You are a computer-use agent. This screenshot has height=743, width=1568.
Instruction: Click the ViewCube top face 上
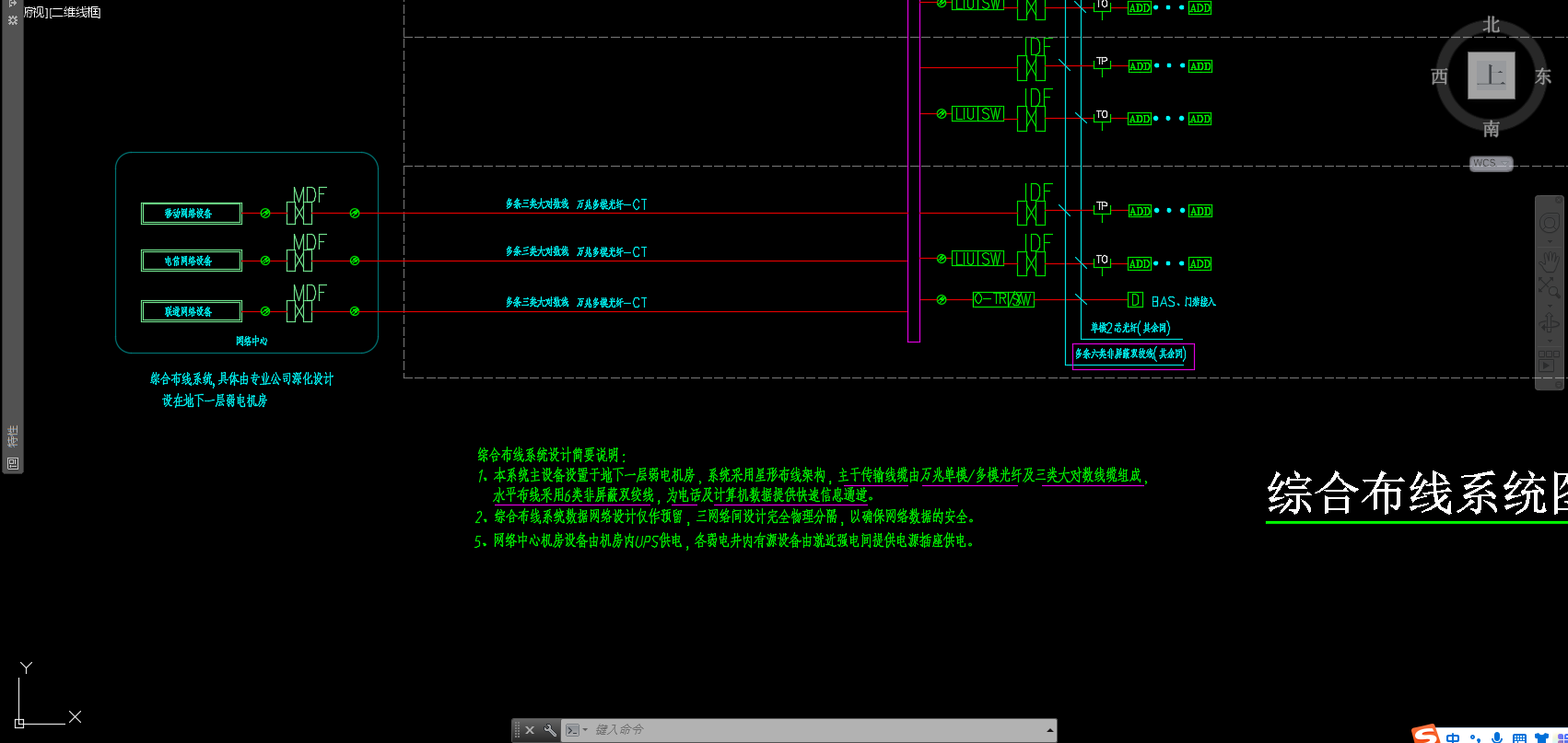tap(1491, 75)
